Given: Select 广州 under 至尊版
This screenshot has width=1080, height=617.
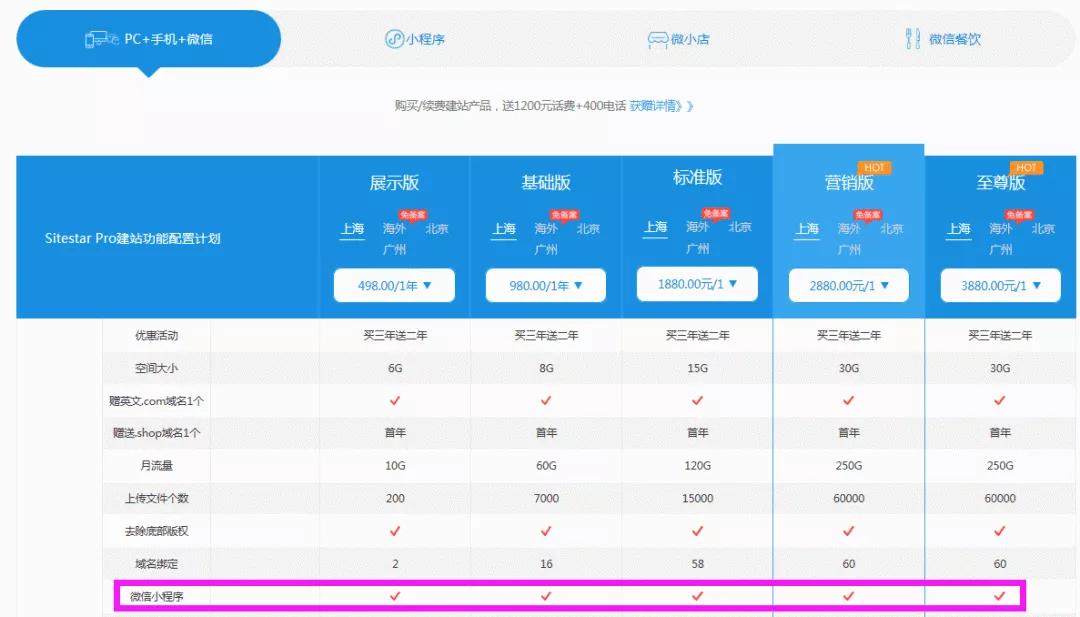Looking at the screenshot, I should (x=1000, y=249).
